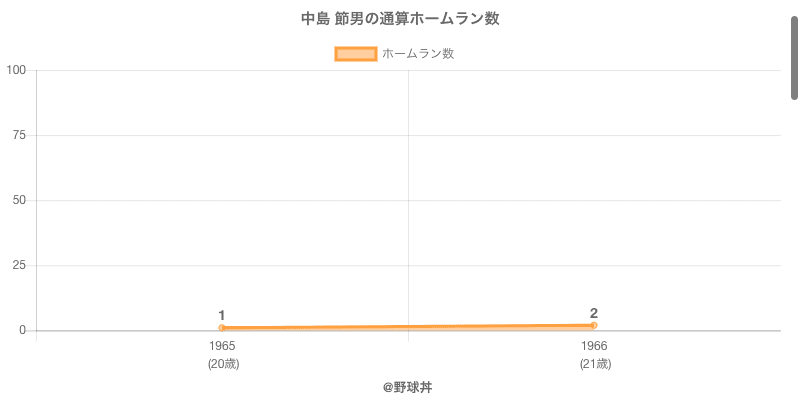Click the 1966 x-axis label
Screen dimensions: 800x400
(594, 346)
